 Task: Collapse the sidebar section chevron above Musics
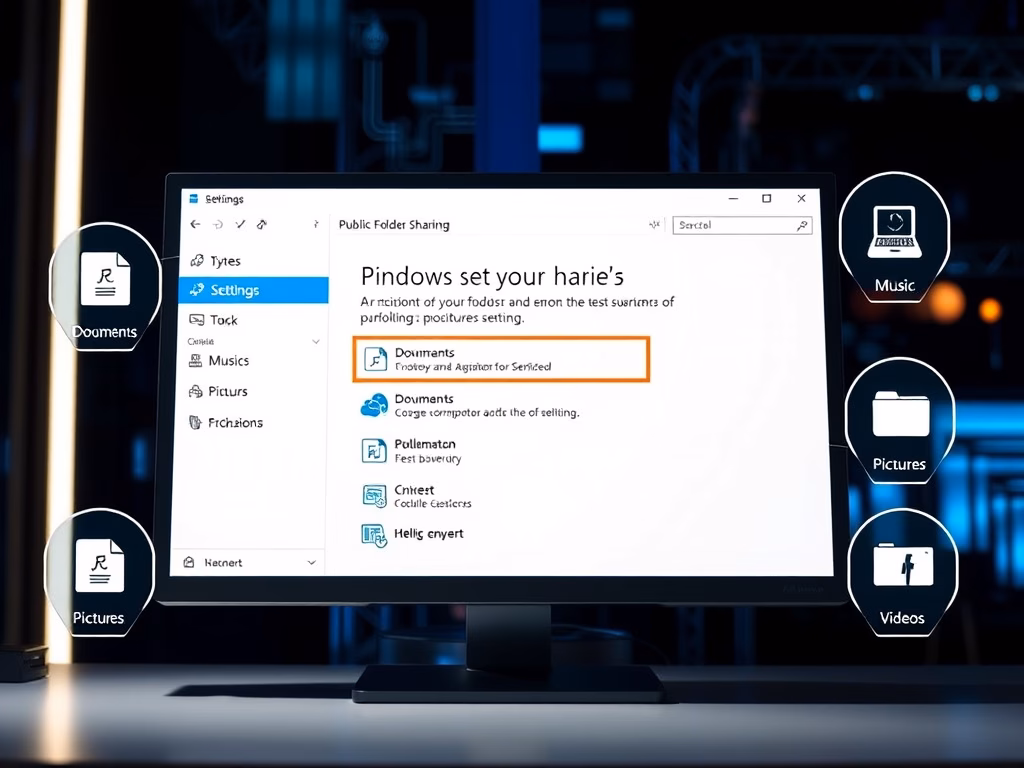pos(316,341)
